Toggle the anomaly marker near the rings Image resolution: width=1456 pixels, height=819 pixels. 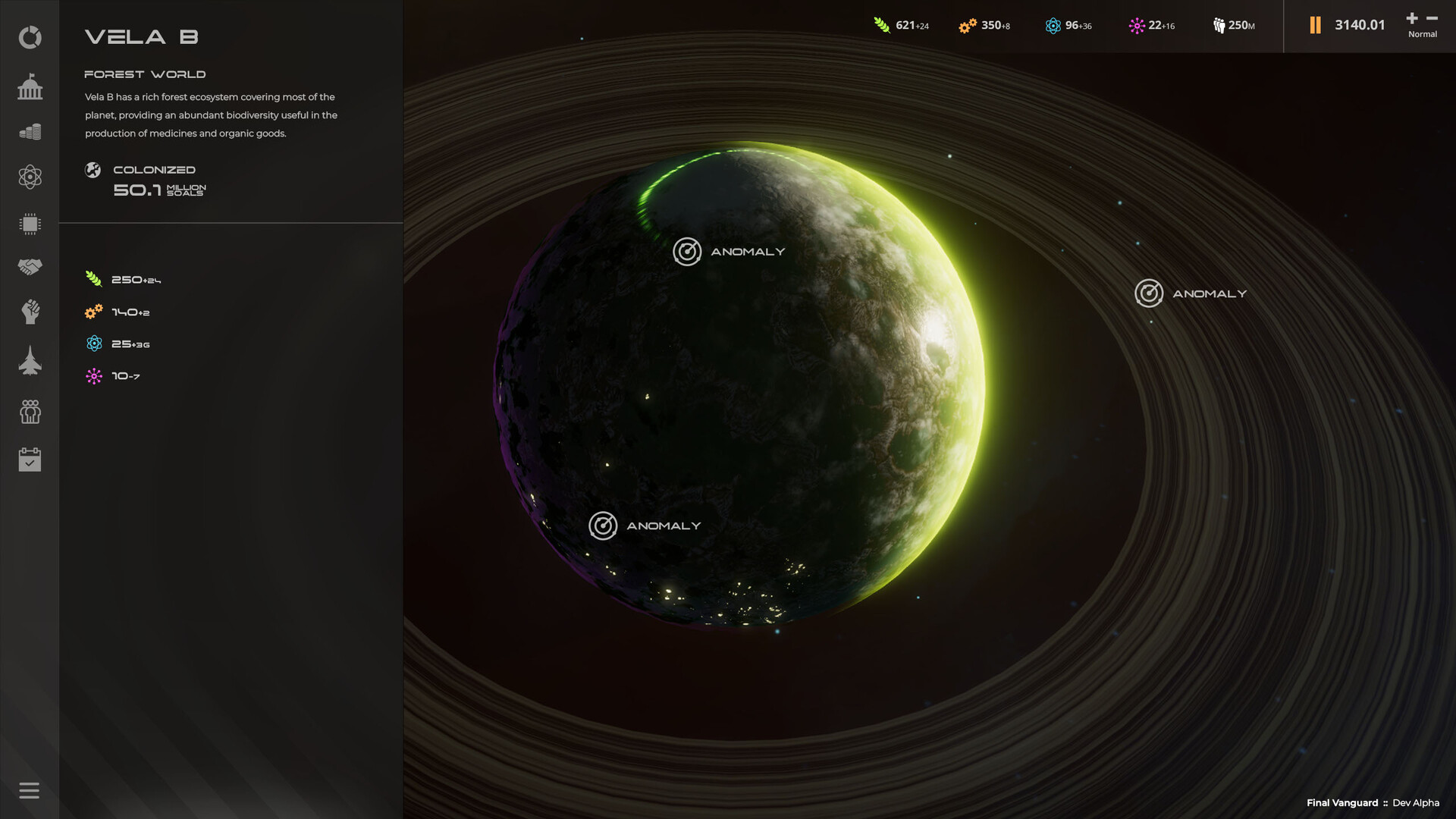(x=1147, y=293)
